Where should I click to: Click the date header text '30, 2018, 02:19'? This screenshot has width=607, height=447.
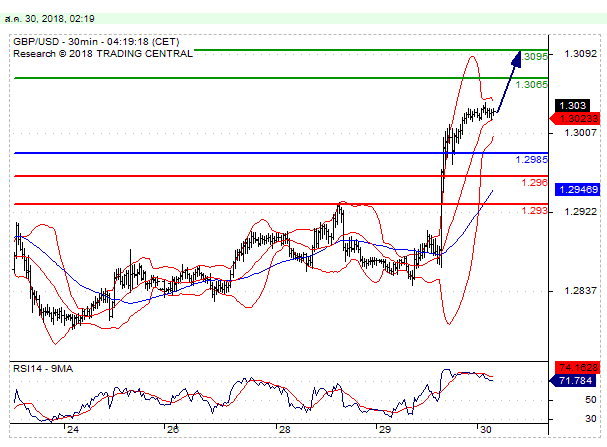click(x=60, y=19)
